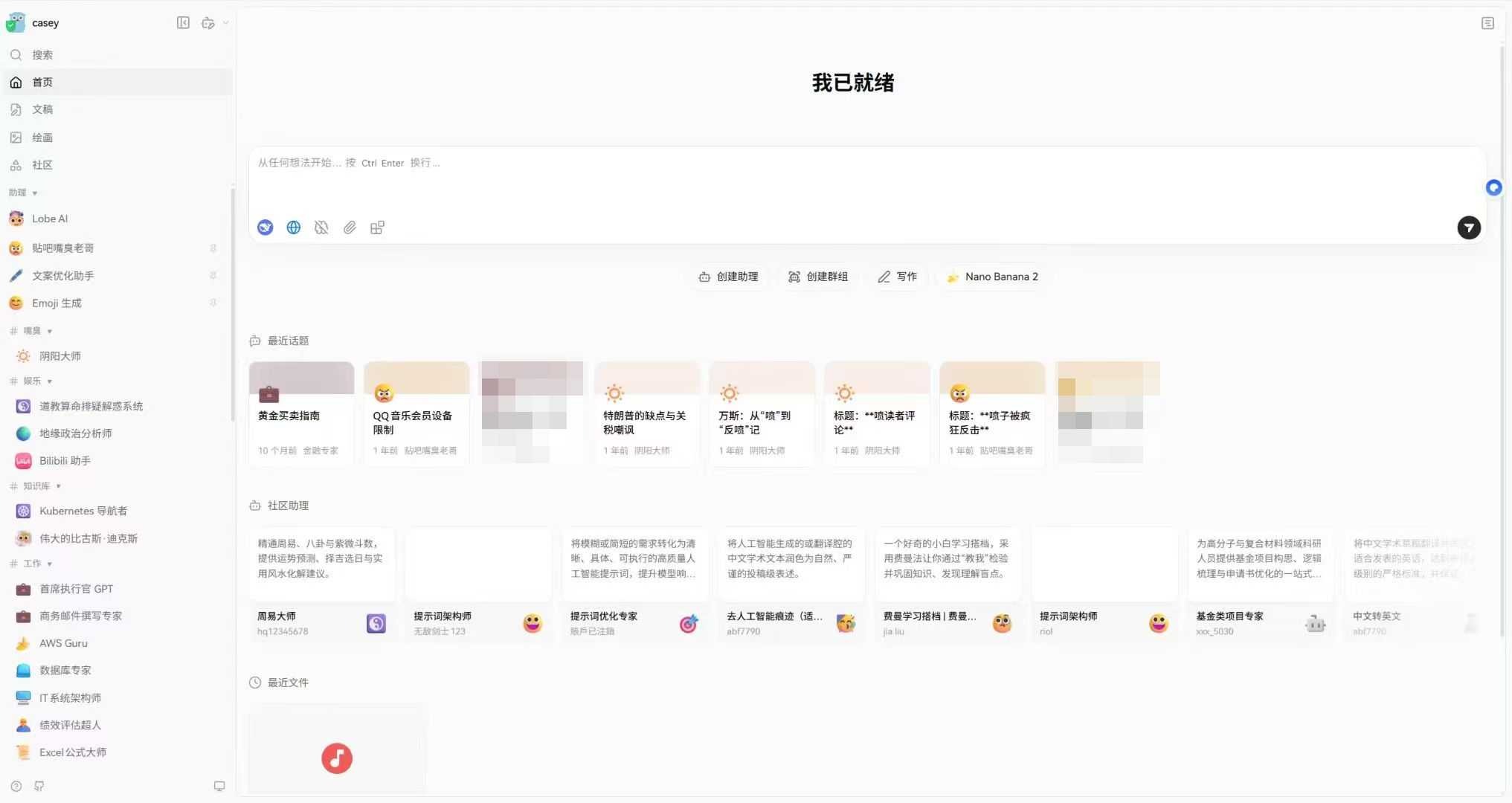
Task: Open the right-side panel toggle at top right
Action: 1487,23
